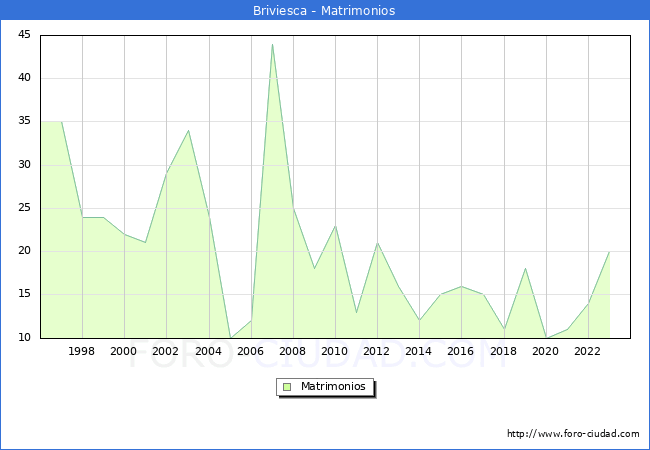Click the 2019 peak at 18
650x450 pixels.
(x=525, y=268)
